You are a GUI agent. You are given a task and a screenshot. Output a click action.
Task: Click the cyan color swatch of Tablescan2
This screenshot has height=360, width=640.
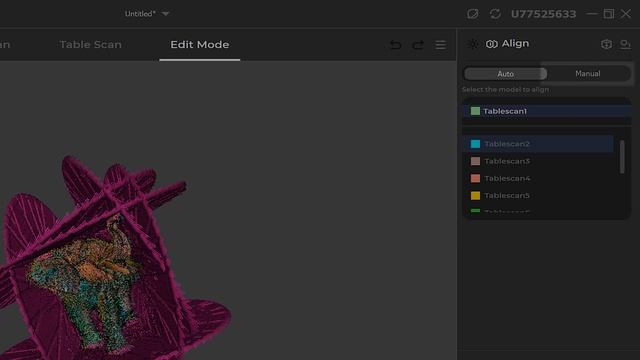point(475,144)
